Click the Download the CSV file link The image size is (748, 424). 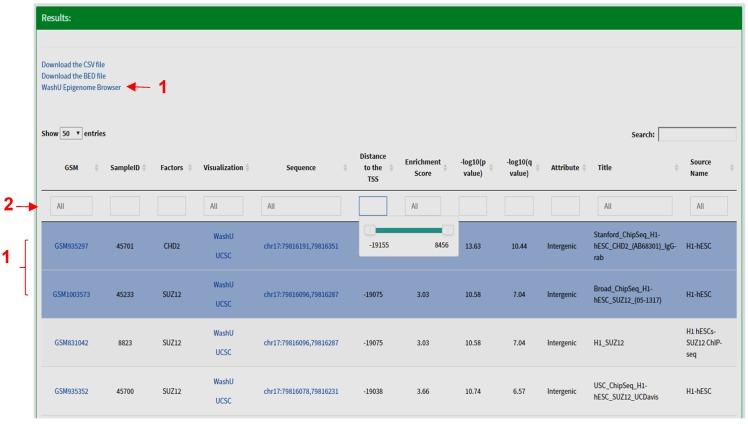pyautogui.click(x=72, y=65)
